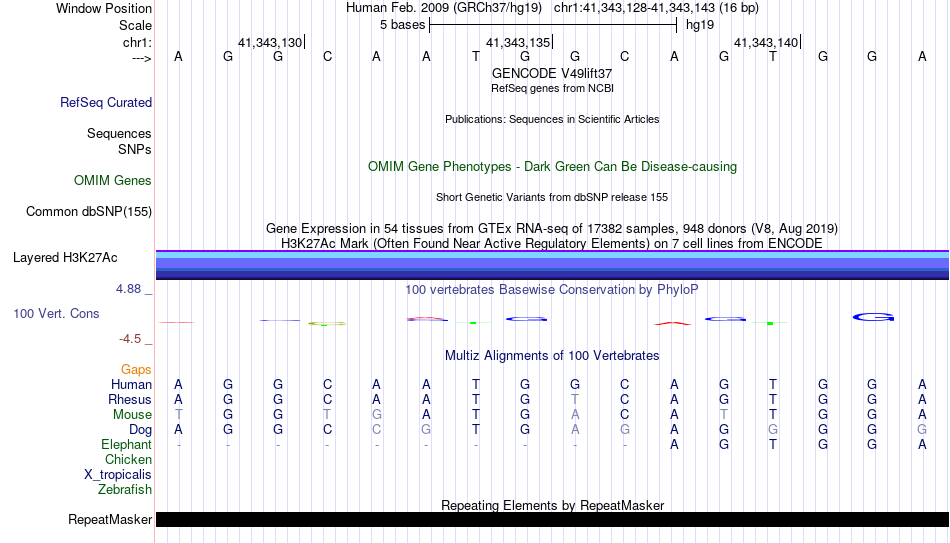950x543 pixels.
Task: Click the -4.5 PhyloP lower value
Action: [130, 339]
